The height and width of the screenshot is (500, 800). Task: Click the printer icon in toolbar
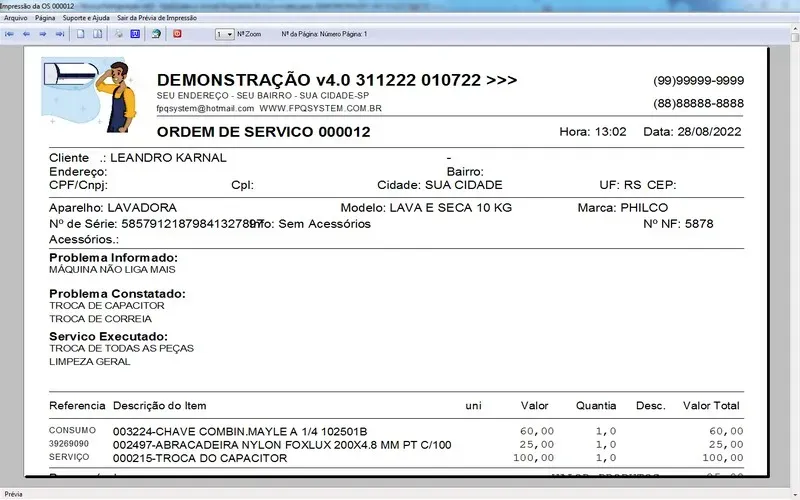(x=119, y=34)
